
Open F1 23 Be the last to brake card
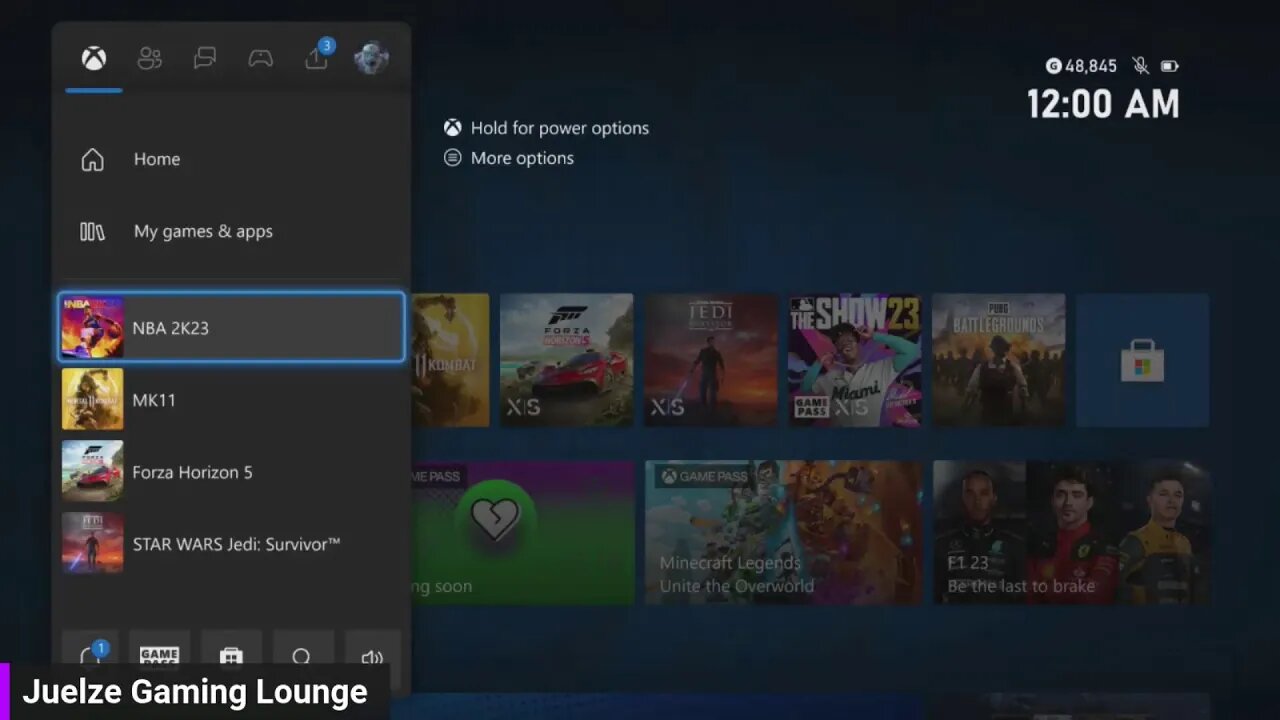coord(1071,532)
